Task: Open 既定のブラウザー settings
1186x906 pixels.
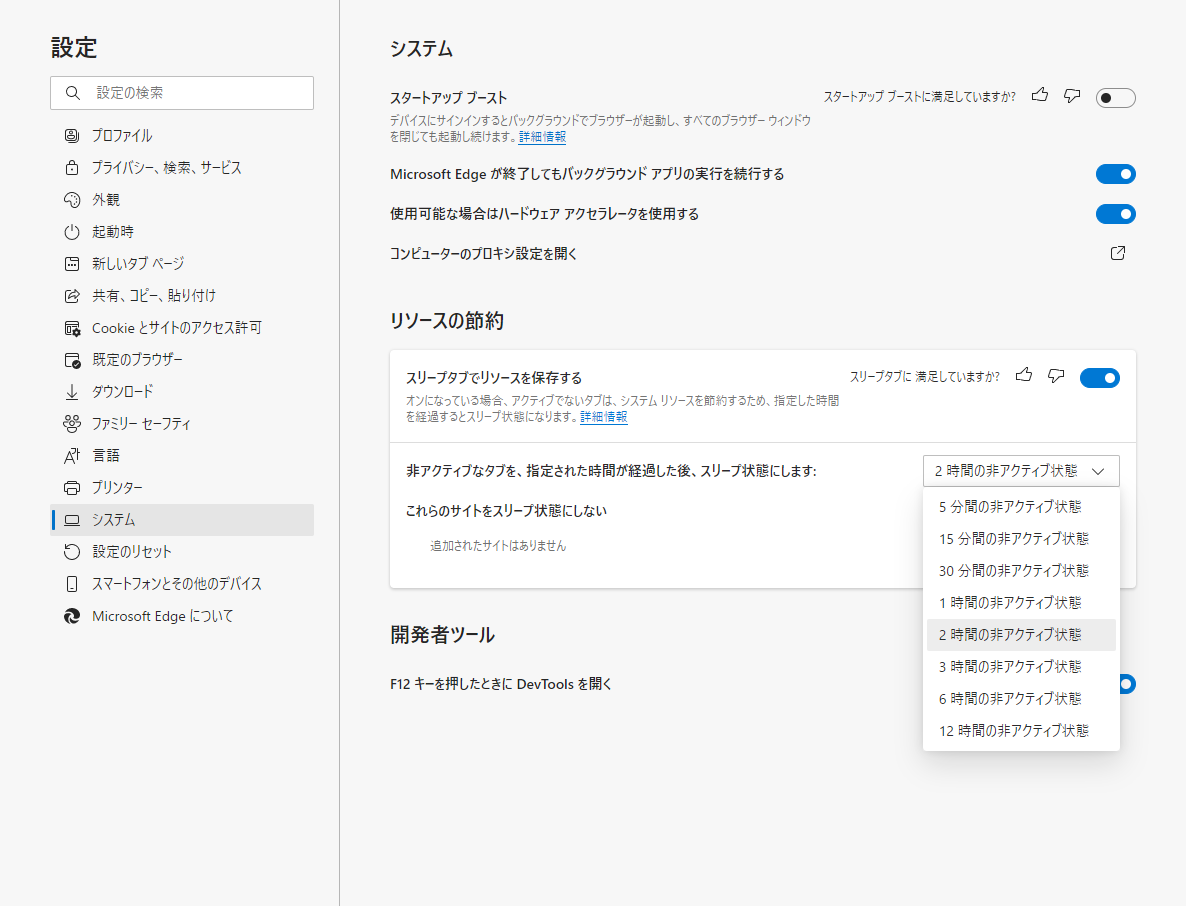Action: [x=182, y=360]
